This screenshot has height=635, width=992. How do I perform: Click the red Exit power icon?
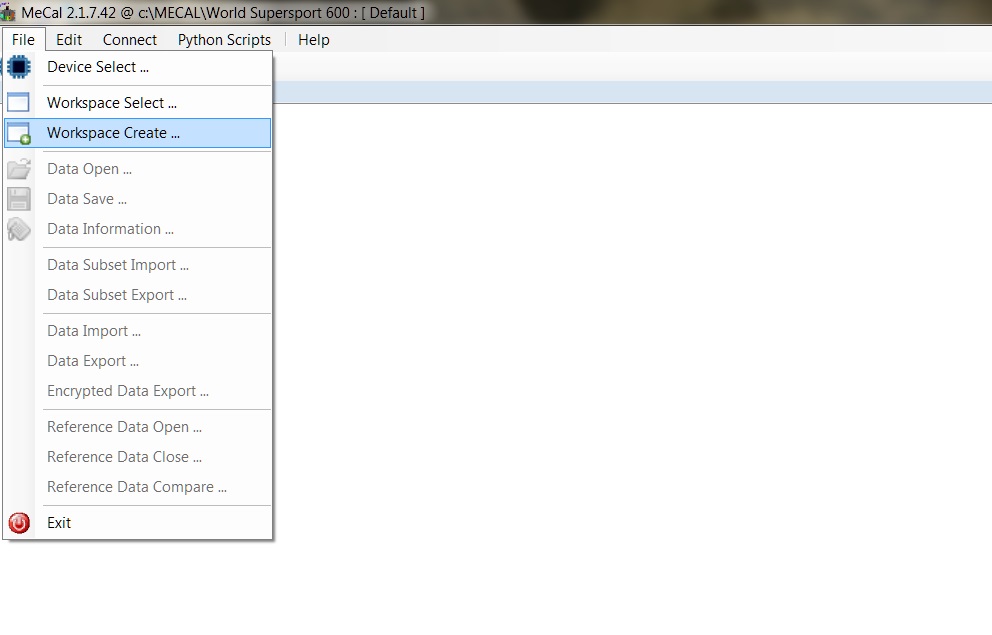coord(19,523)
